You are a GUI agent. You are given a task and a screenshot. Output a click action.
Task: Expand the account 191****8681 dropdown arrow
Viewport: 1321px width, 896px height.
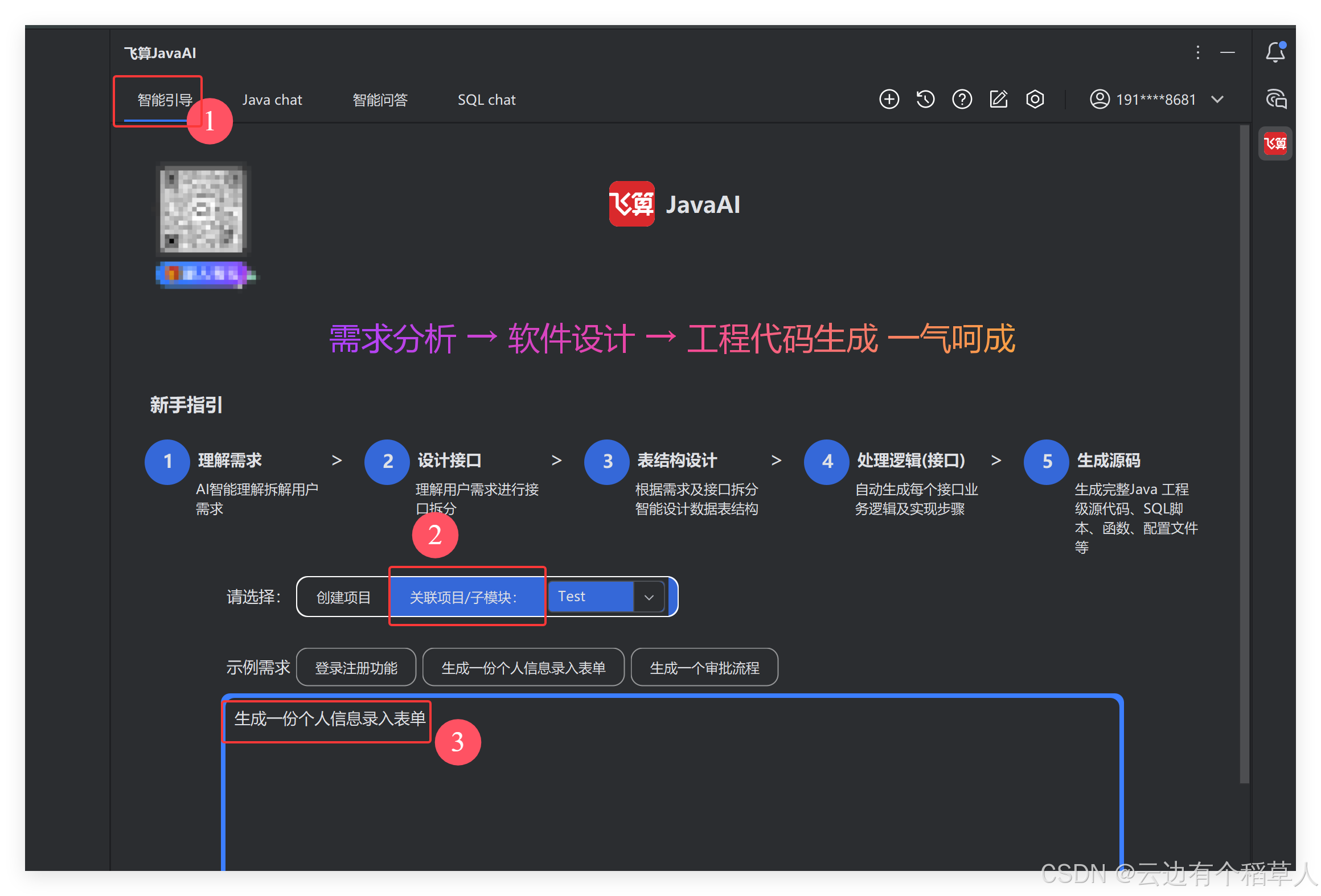tap(1217, 100)
